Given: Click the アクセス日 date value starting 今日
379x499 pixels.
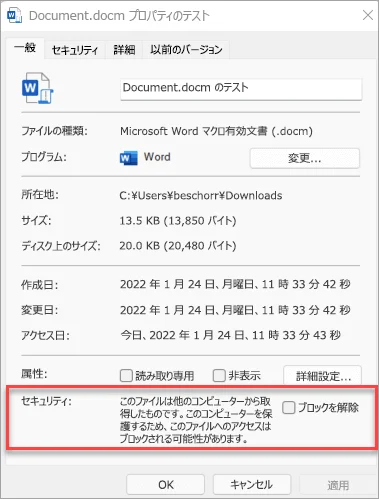Looking at the screenshot, I should [230, 335].
